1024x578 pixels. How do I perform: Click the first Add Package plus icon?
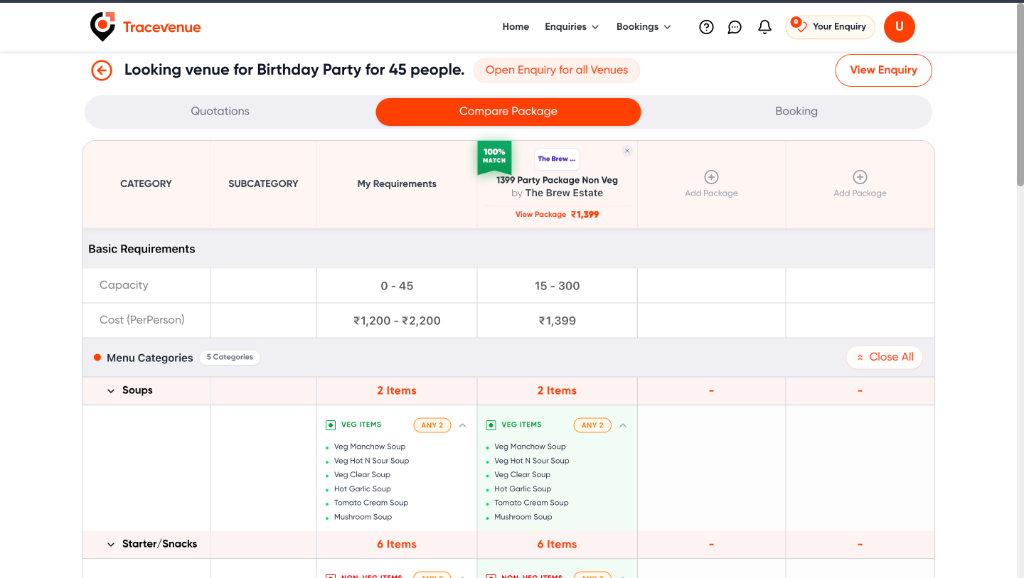click(x=711, y=177)
